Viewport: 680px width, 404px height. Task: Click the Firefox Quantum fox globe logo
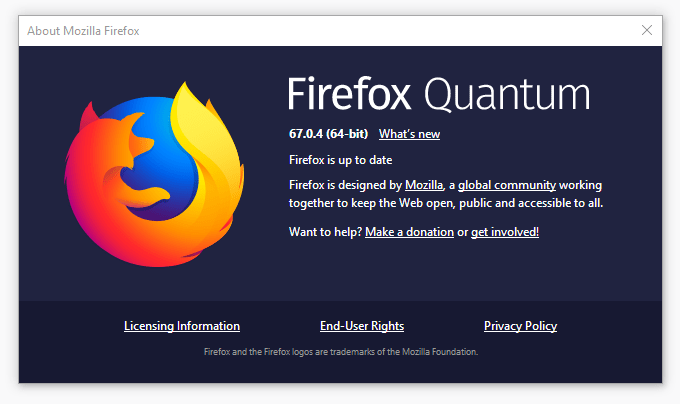(154, 174)
